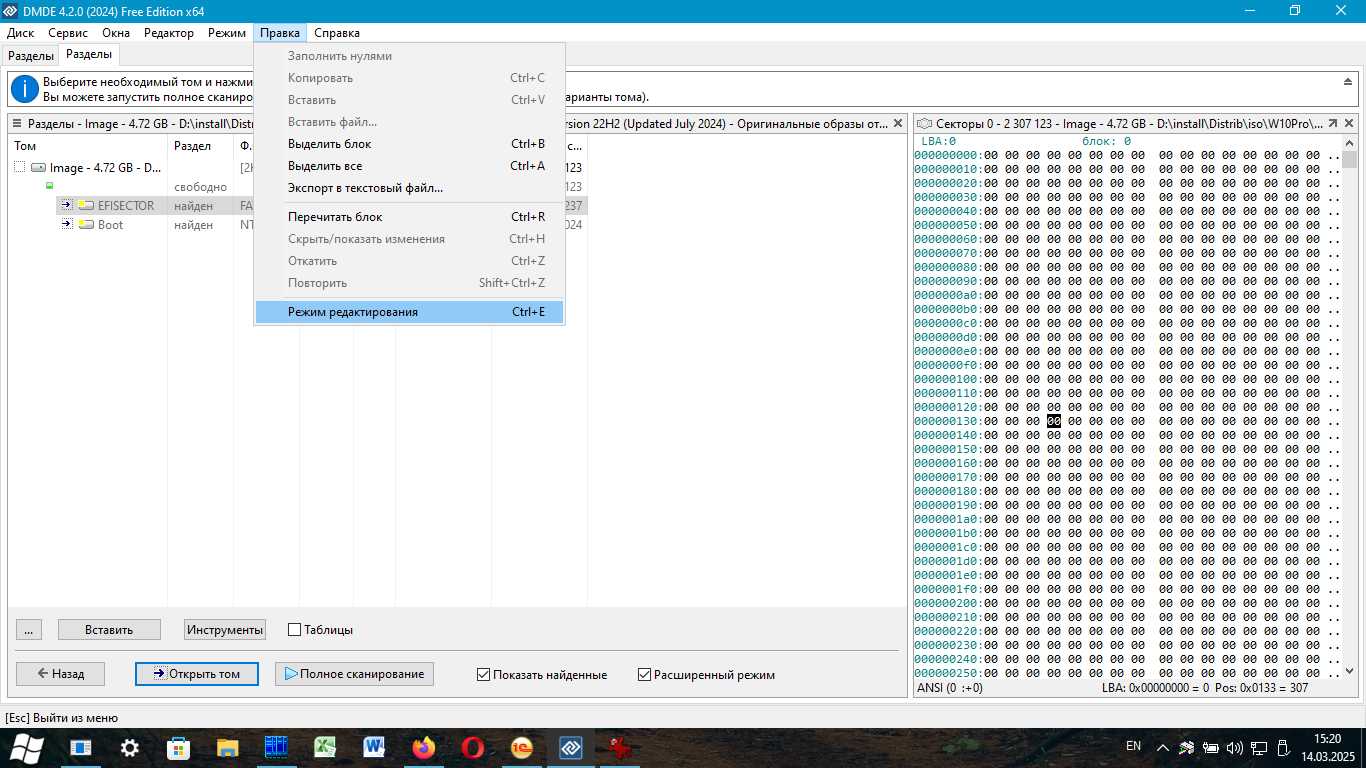This screenshot has width=1366, height=768.
Task: Choose Экспорт в текстовый файл
Action: [x=365, y=188]
